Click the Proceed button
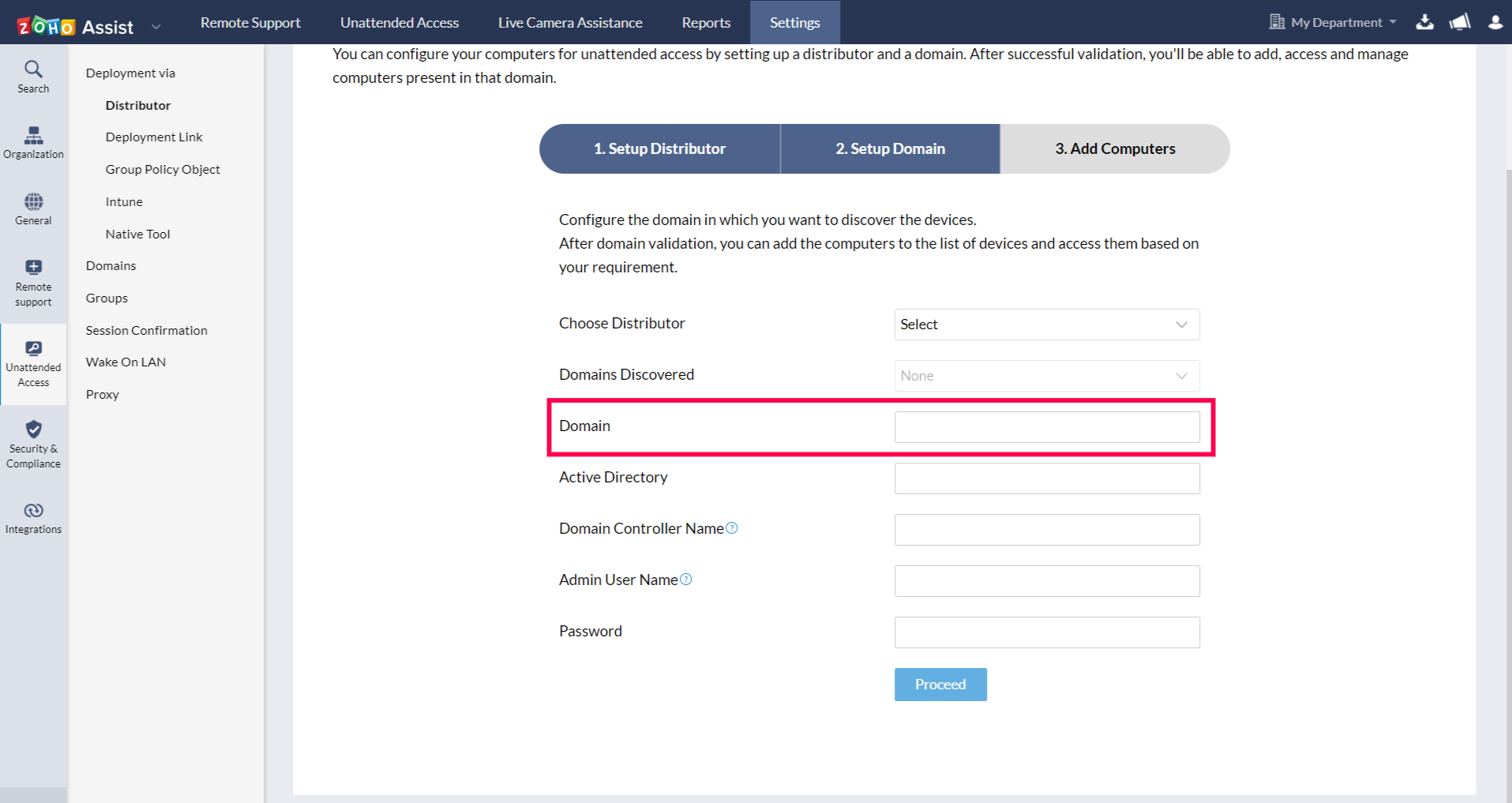 (940, 684)
